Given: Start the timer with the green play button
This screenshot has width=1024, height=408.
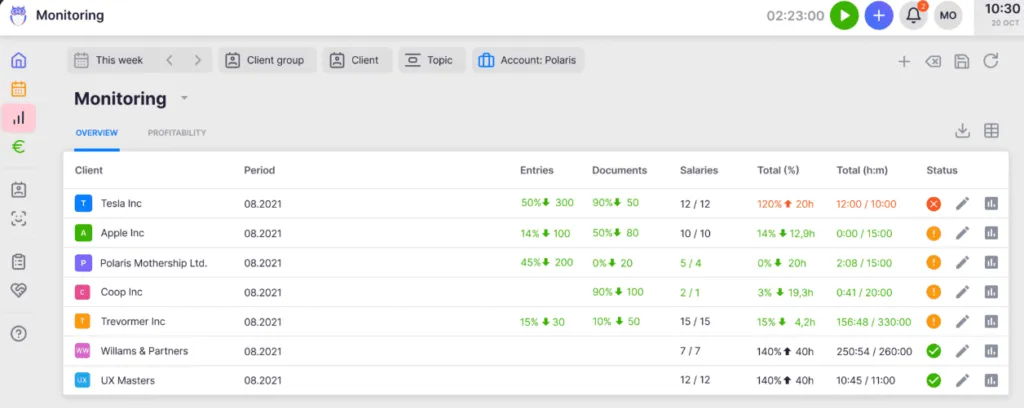Looking at the screenshot, I should pyautogui.click(x=844, y=16).
